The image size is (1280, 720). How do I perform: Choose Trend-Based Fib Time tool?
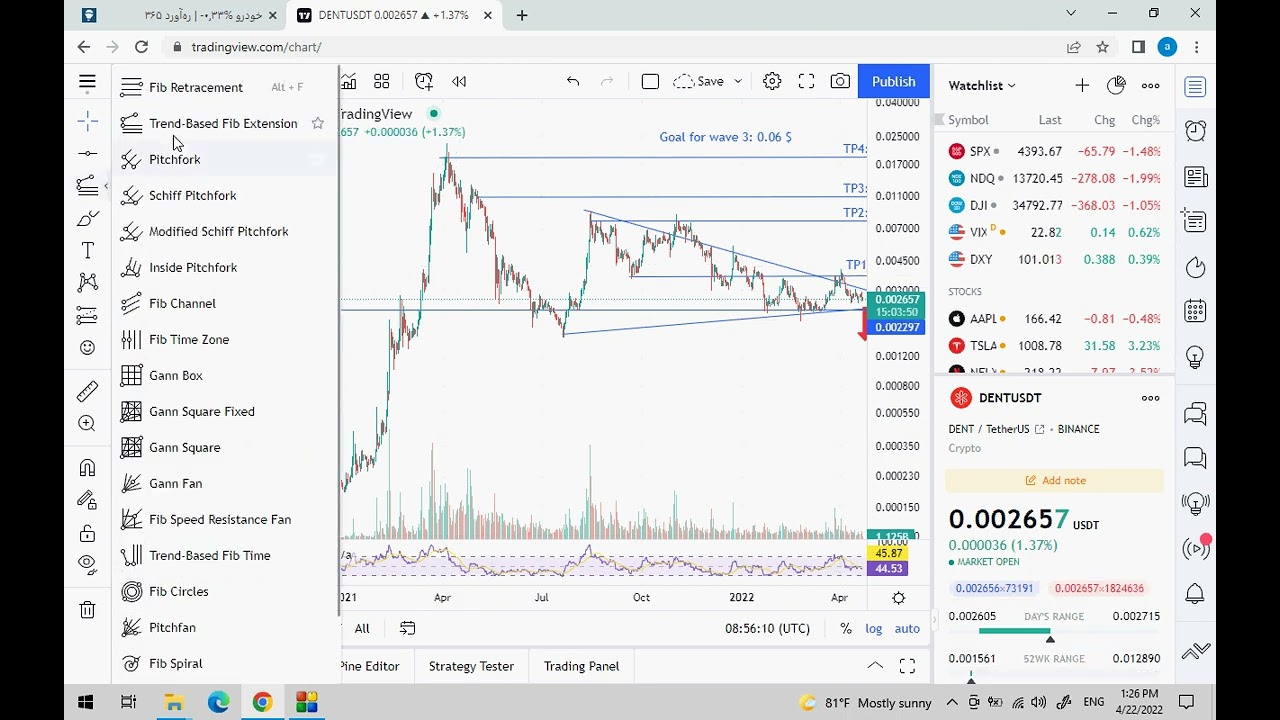(225, 555)
